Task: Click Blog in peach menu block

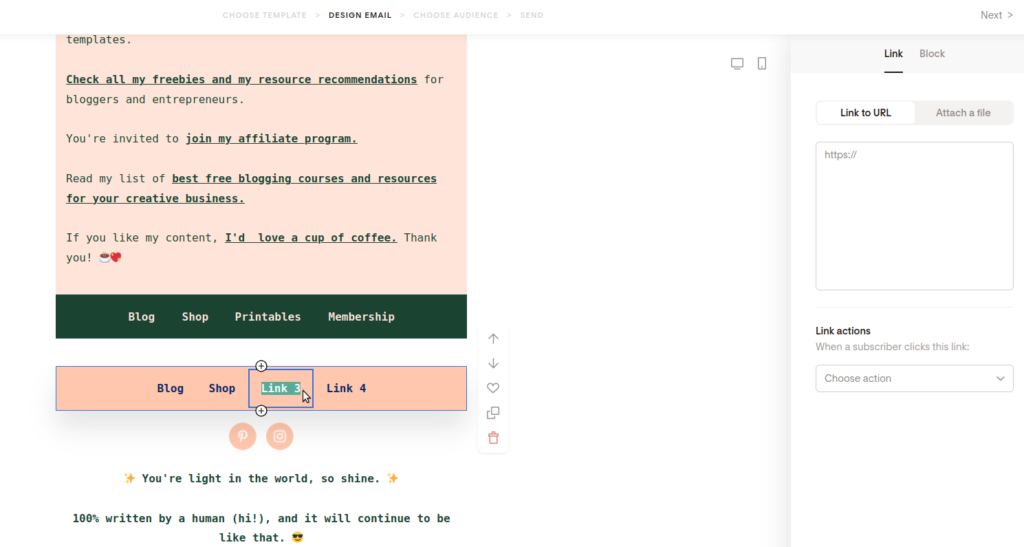Action: 170,388
